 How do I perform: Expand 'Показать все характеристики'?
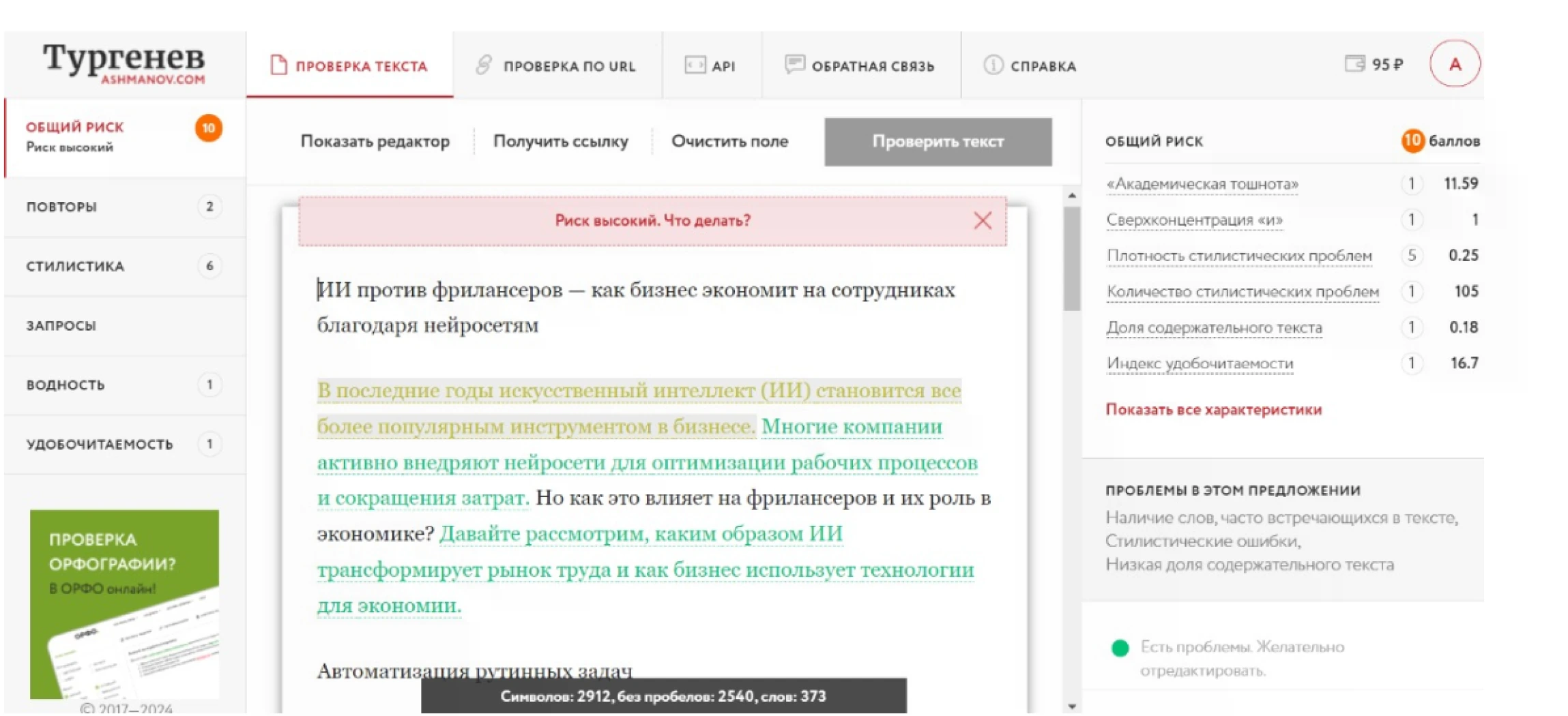pos(1213,410)
